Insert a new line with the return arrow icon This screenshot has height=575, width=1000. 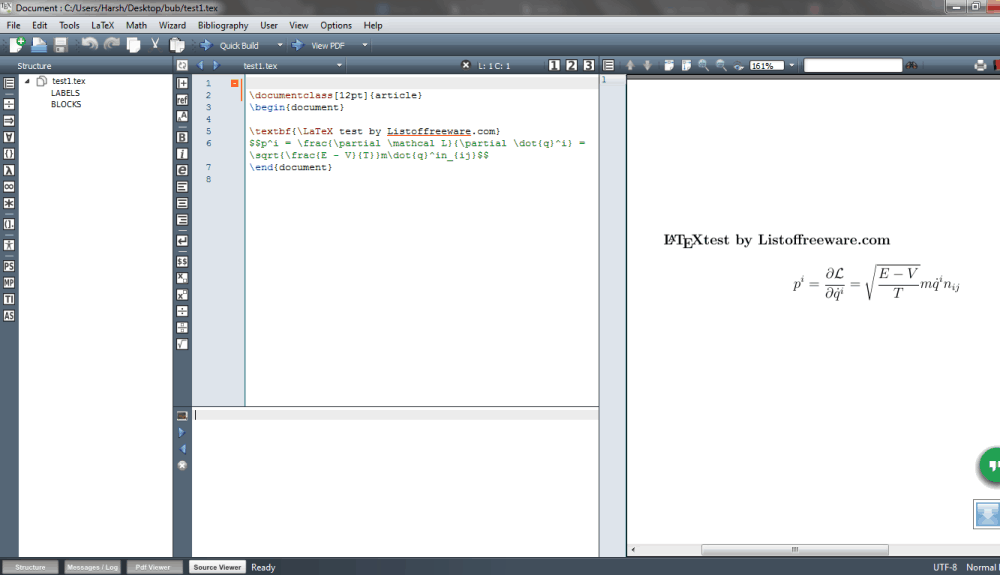[182, 241]
